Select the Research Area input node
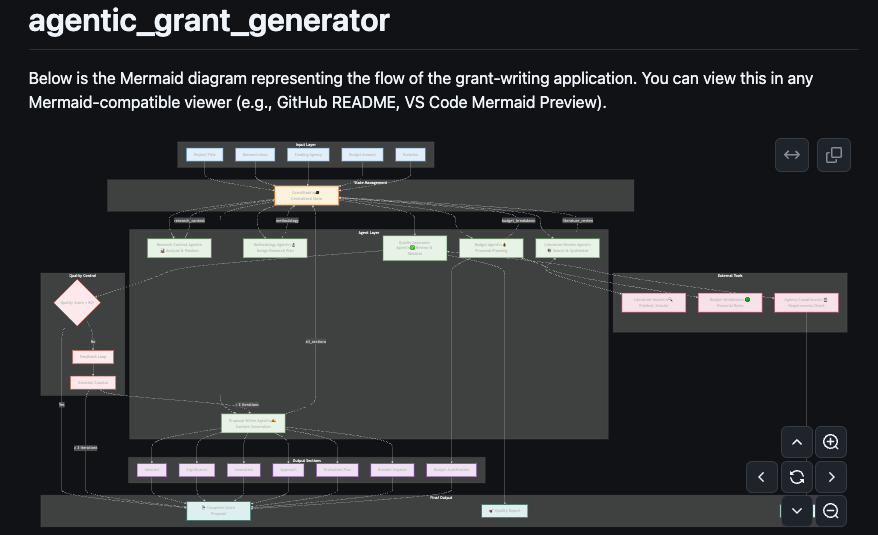878x535 pixels. tap(255, 155)
